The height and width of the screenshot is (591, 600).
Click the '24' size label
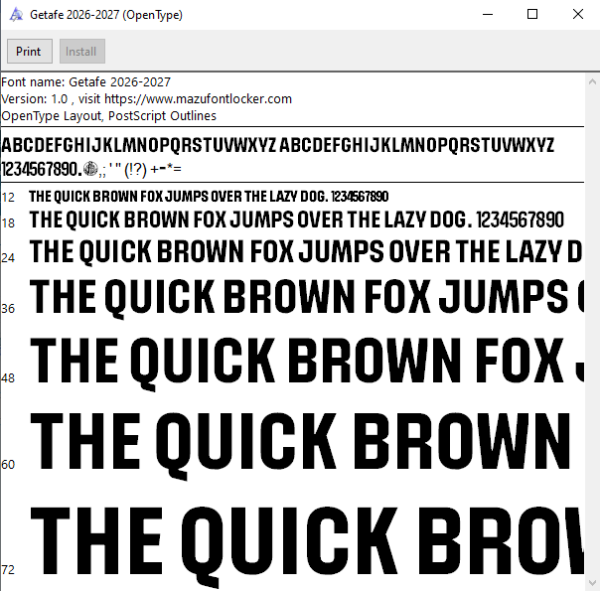(x=8, y=258)
